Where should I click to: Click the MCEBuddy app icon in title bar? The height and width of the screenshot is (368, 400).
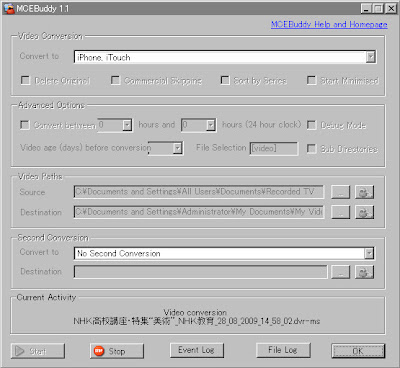pos(9,8)
